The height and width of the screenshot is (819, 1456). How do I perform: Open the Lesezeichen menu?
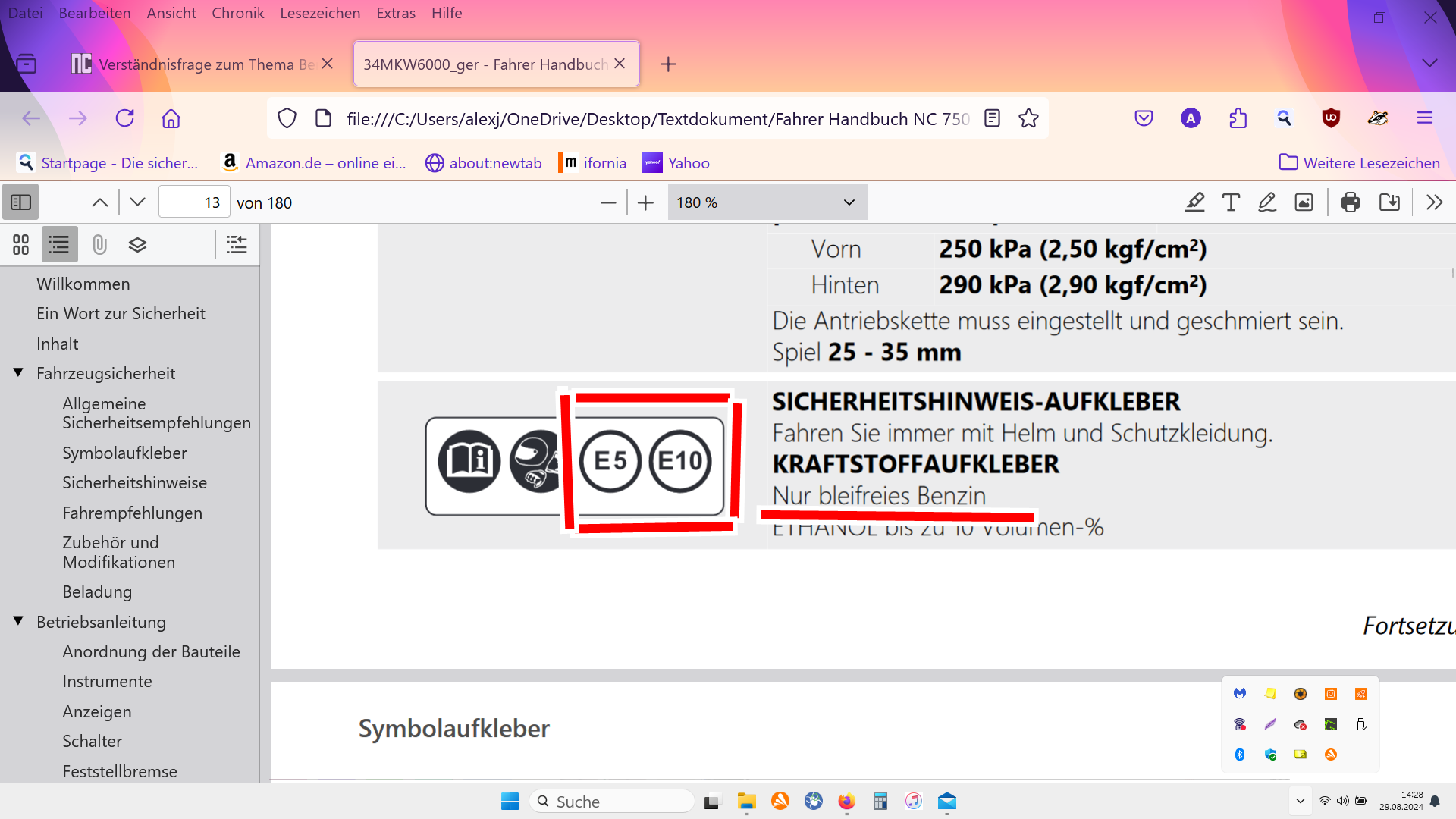[x=319, y=13]
